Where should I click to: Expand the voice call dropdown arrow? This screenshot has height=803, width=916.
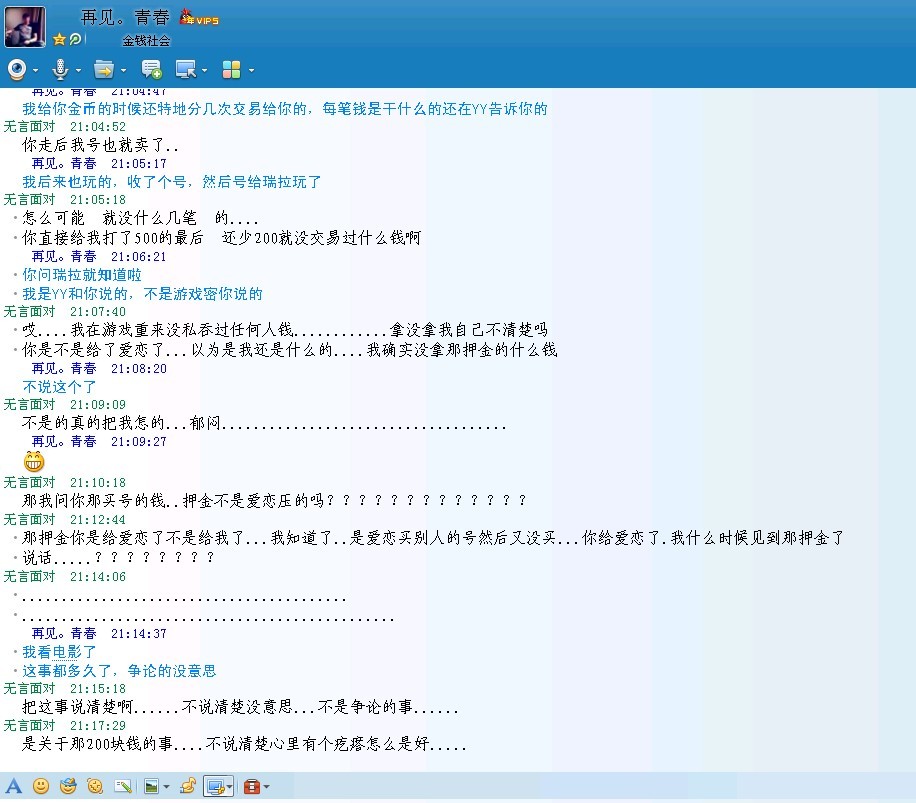(x=79, y=71)
